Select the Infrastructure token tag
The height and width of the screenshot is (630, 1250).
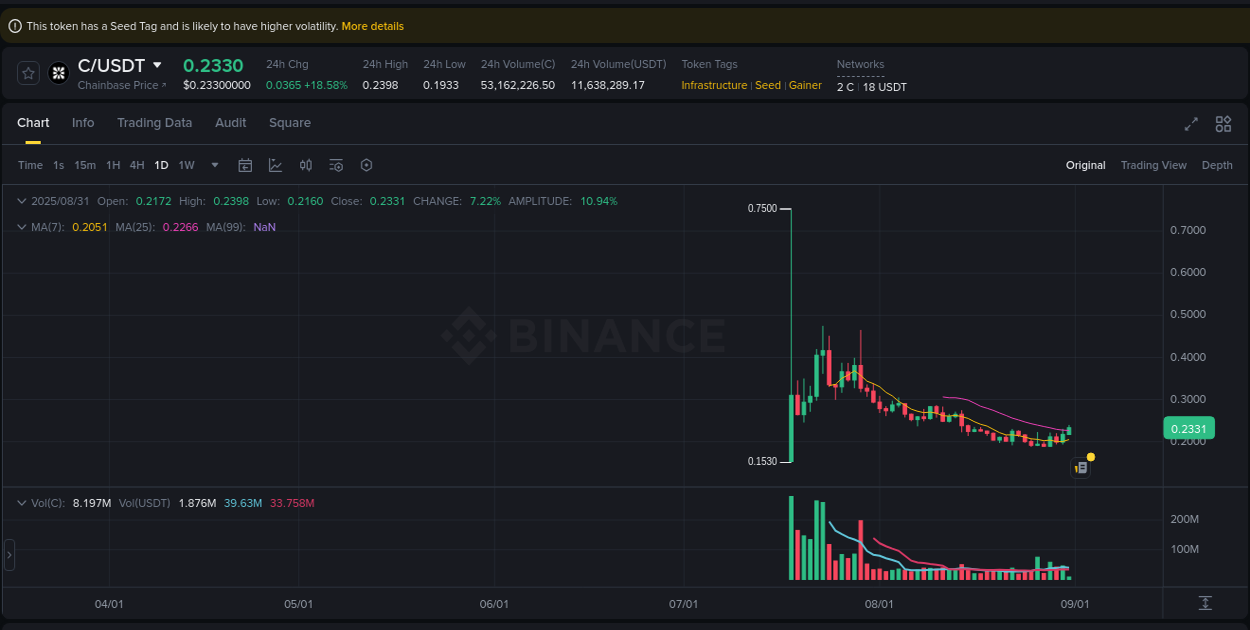pyautogui.click(x=714, y=85)
